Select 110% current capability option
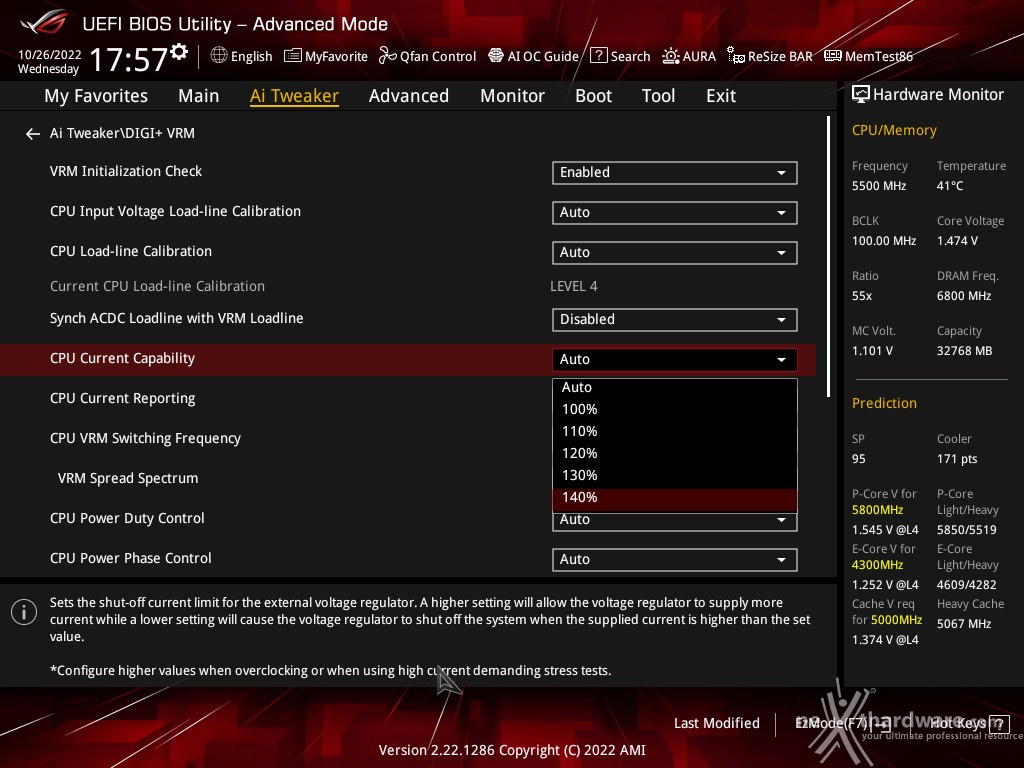This screenshot has height=768, width=1024. click(675, 432)
